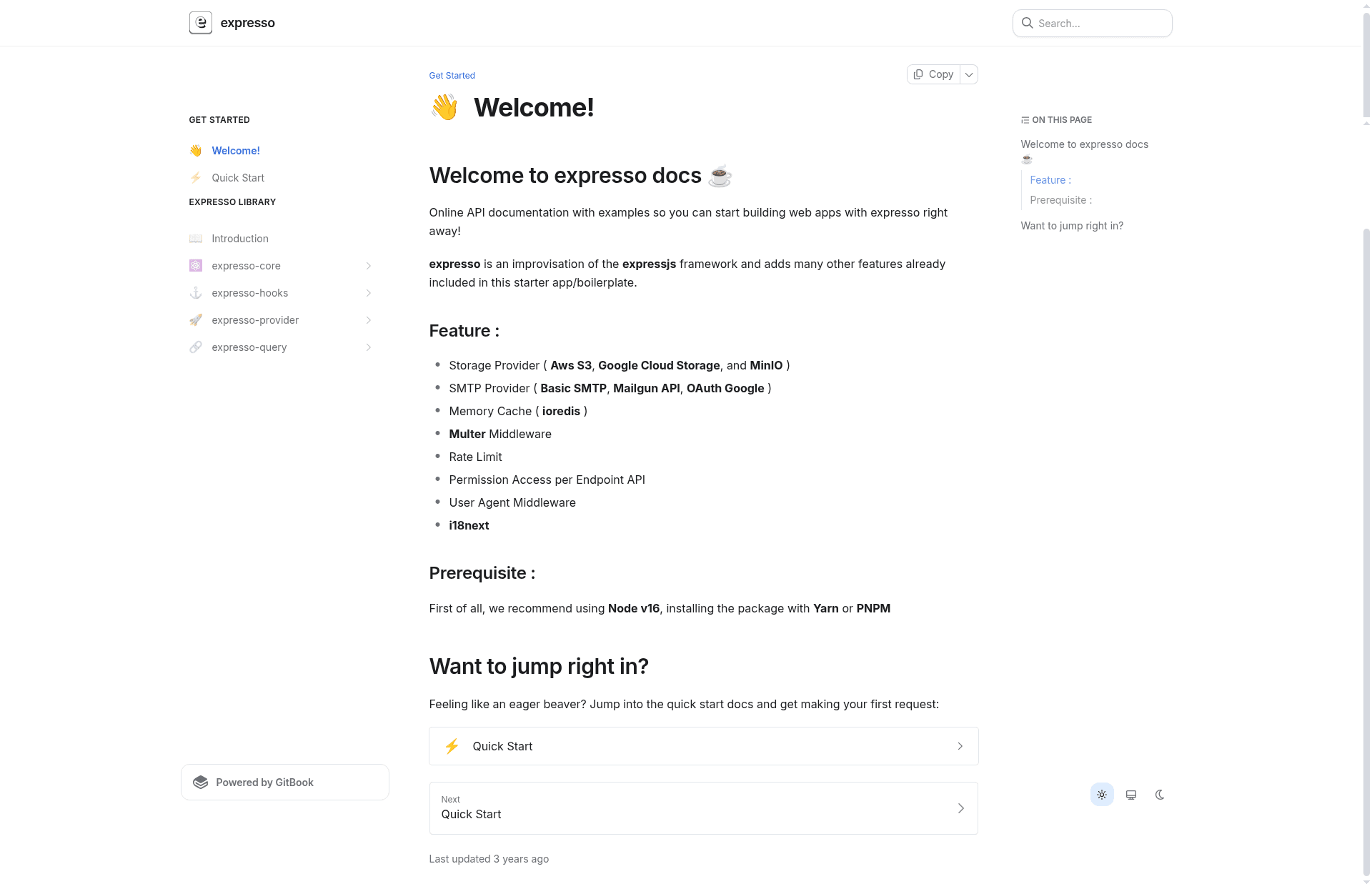Click the GitBook logo icon

pos(201,783)
